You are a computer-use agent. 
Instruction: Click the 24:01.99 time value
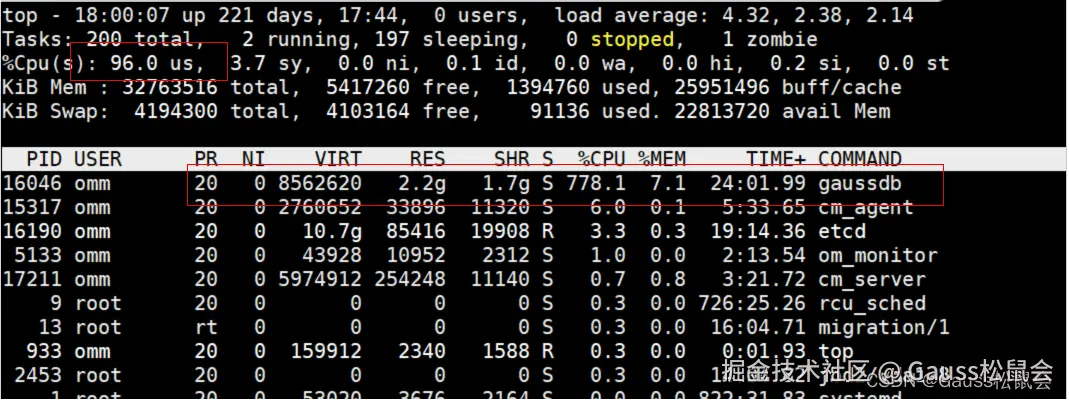point(758,184)
